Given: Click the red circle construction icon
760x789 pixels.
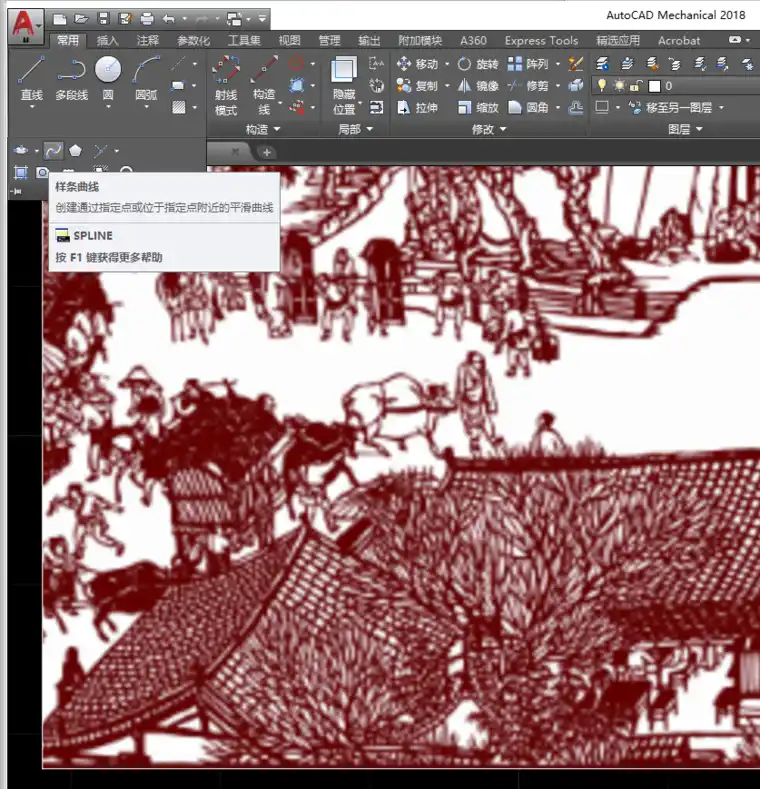Looking at the screenshot, I should [x=296, y=64].
